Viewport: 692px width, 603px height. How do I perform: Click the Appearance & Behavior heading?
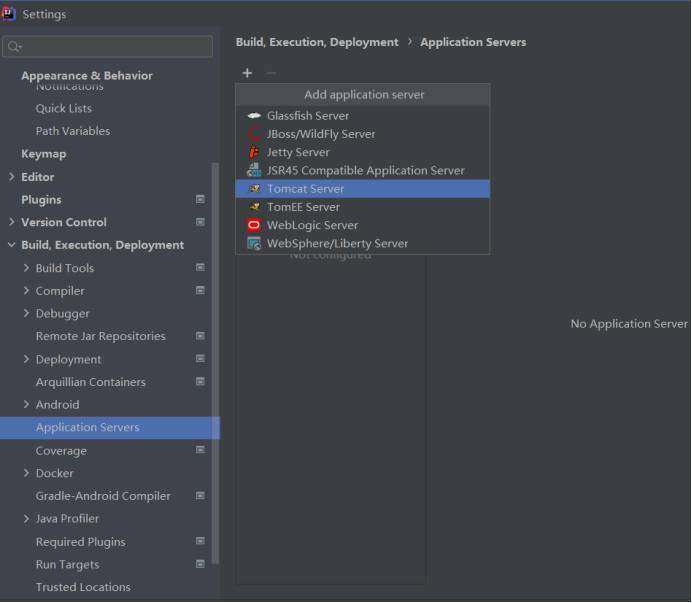pyautogui.click(x=87, y=75)
